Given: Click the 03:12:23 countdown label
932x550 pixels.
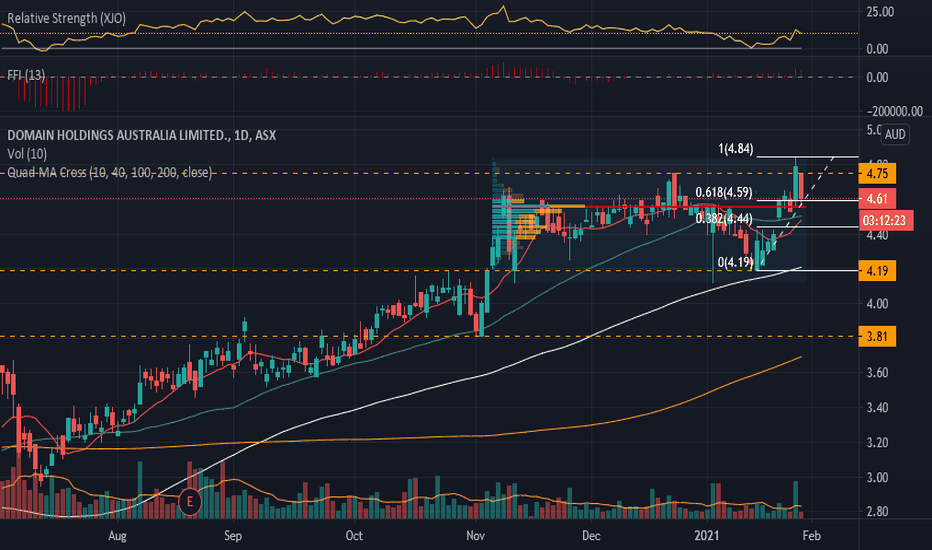Looking at the screenshot, I should (884, 221).
